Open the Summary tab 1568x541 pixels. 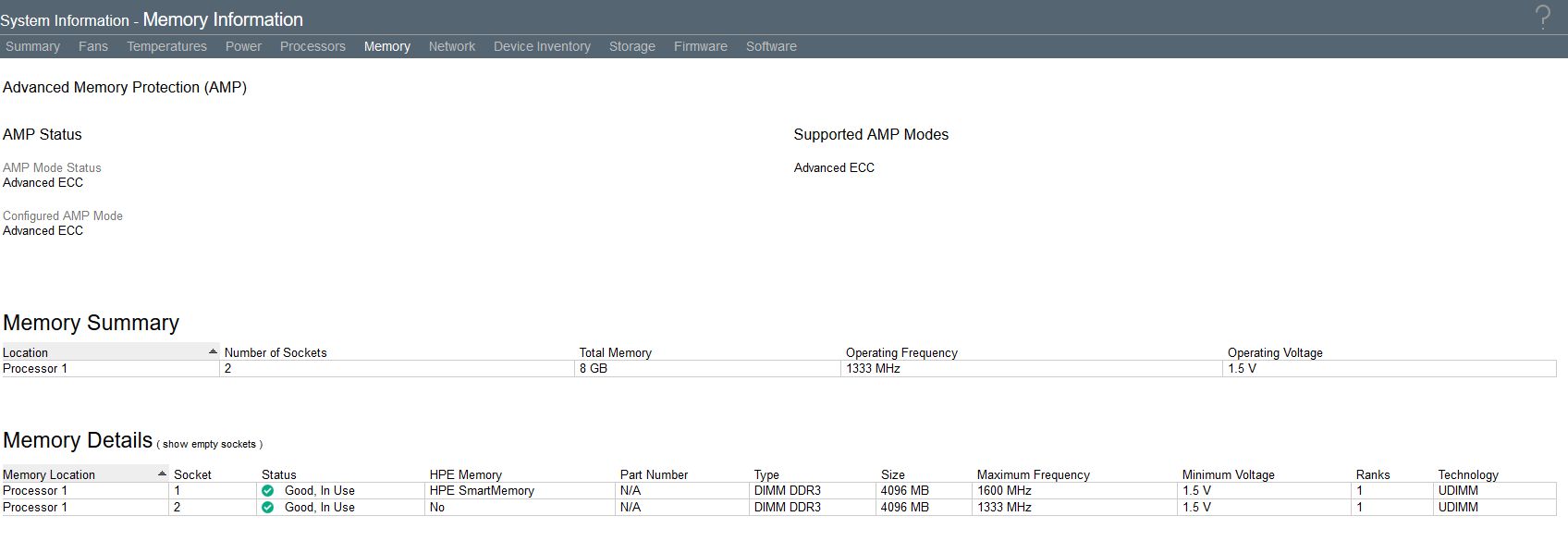[x=32, y=46]
